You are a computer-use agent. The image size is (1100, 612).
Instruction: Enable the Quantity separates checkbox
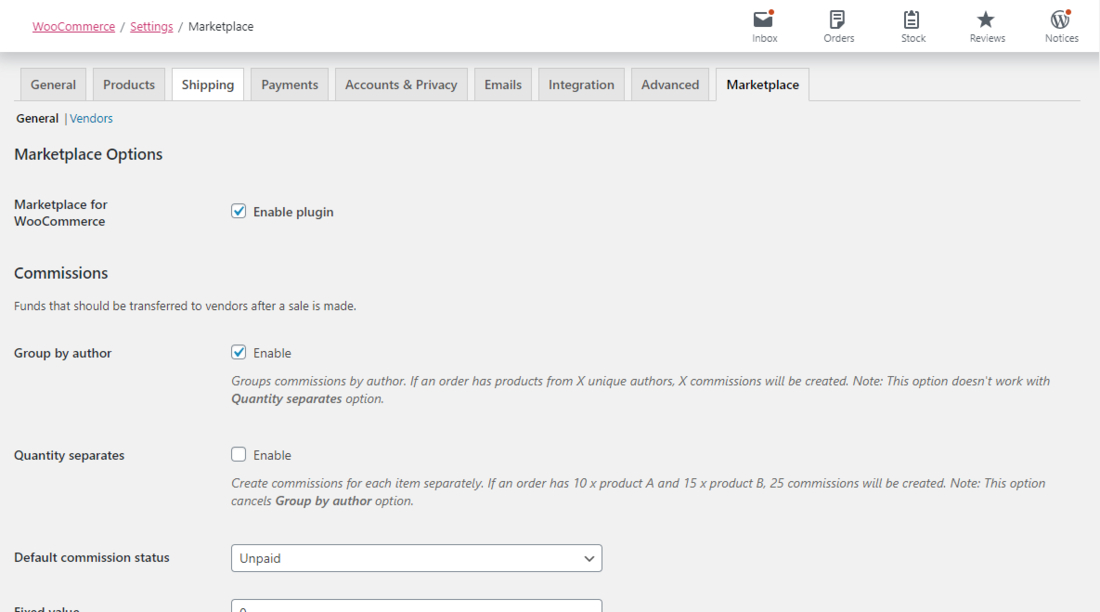239,454
